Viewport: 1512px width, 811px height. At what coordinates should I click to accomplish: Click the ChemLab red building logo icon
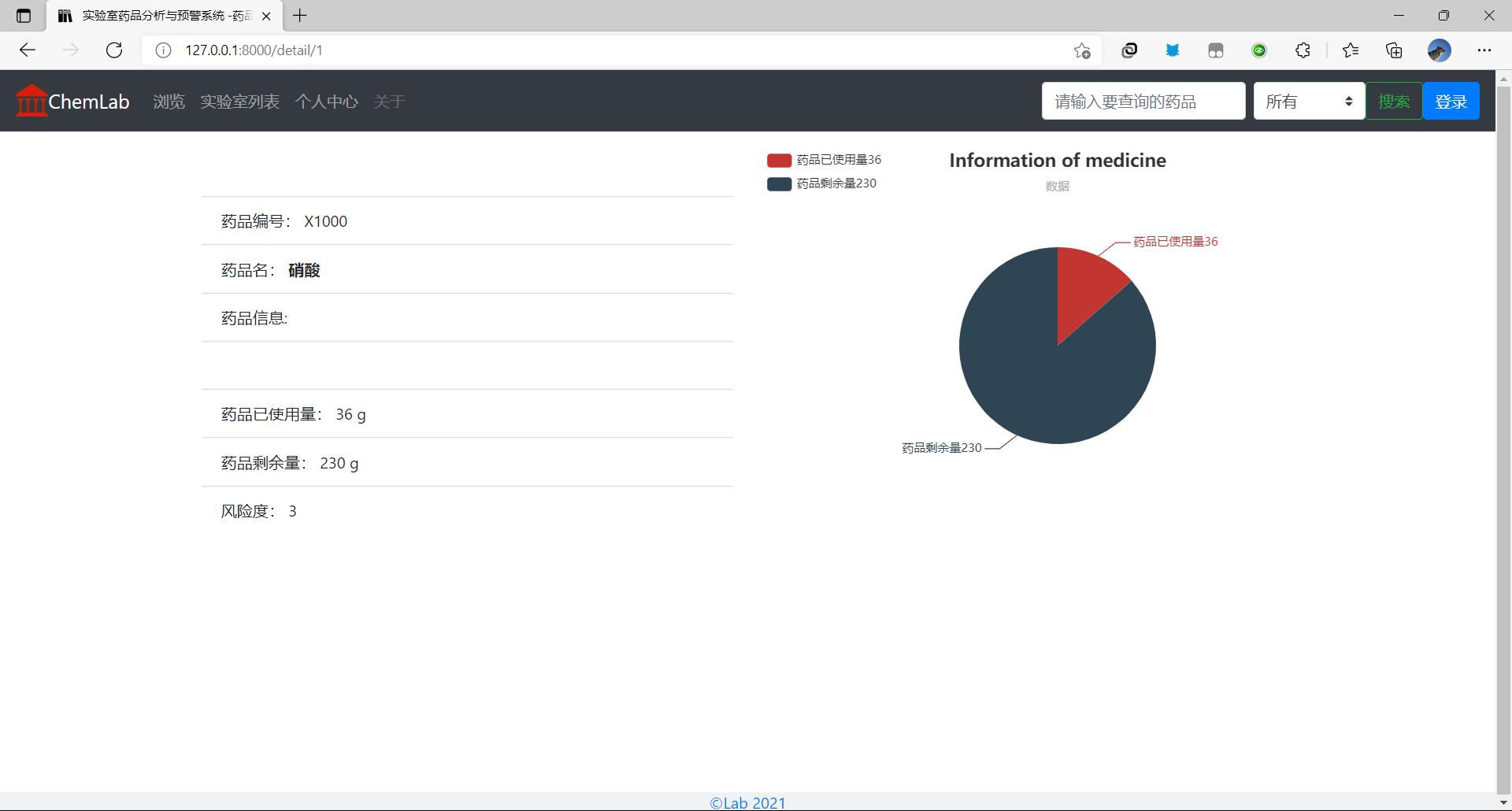point(31,101)
